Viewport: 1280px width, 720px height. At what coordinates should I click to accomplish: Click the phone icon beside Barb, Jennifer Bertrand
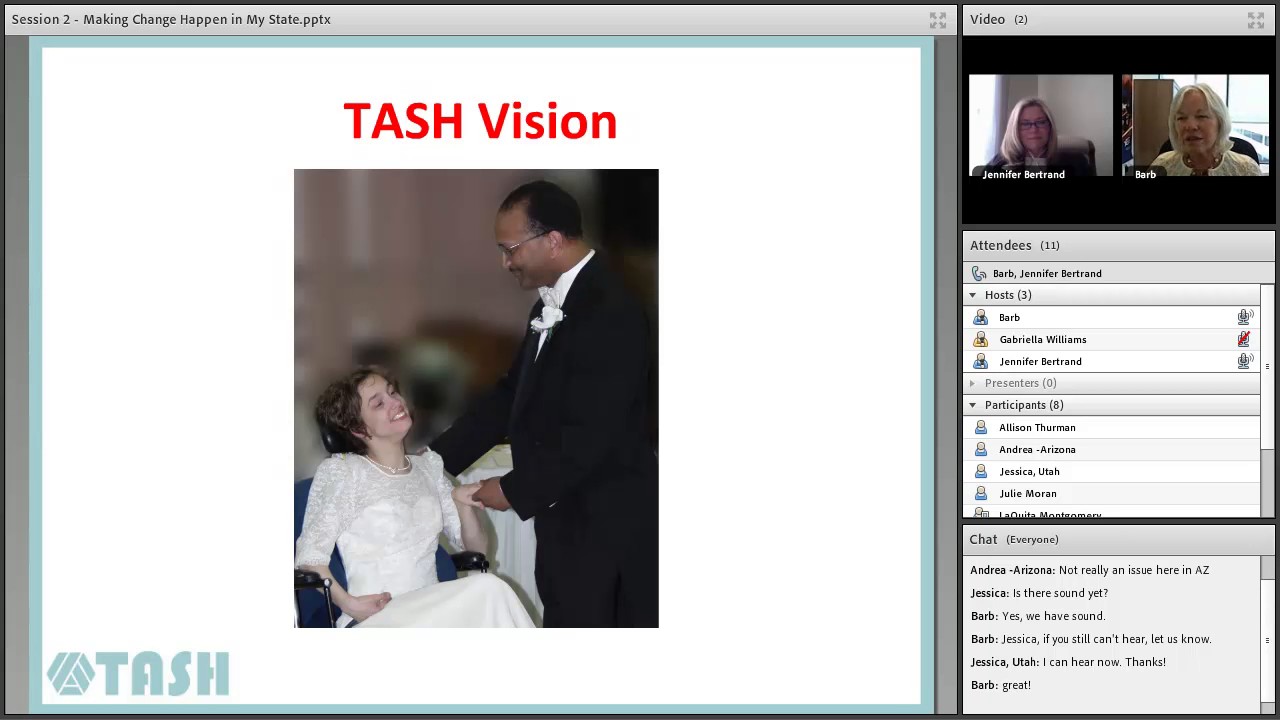click(979, 273)
